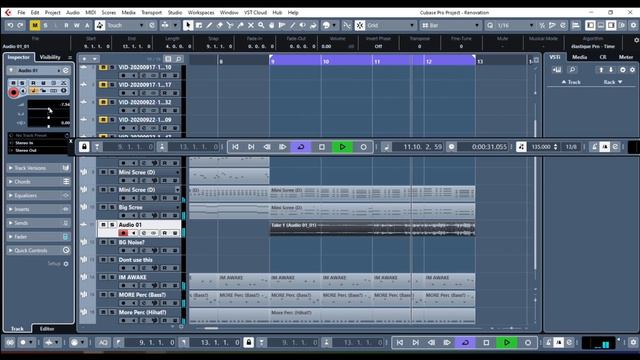Screen dimensions: 640x360
Task: Open the Inspector Setup gear
Action: [66, 264]
